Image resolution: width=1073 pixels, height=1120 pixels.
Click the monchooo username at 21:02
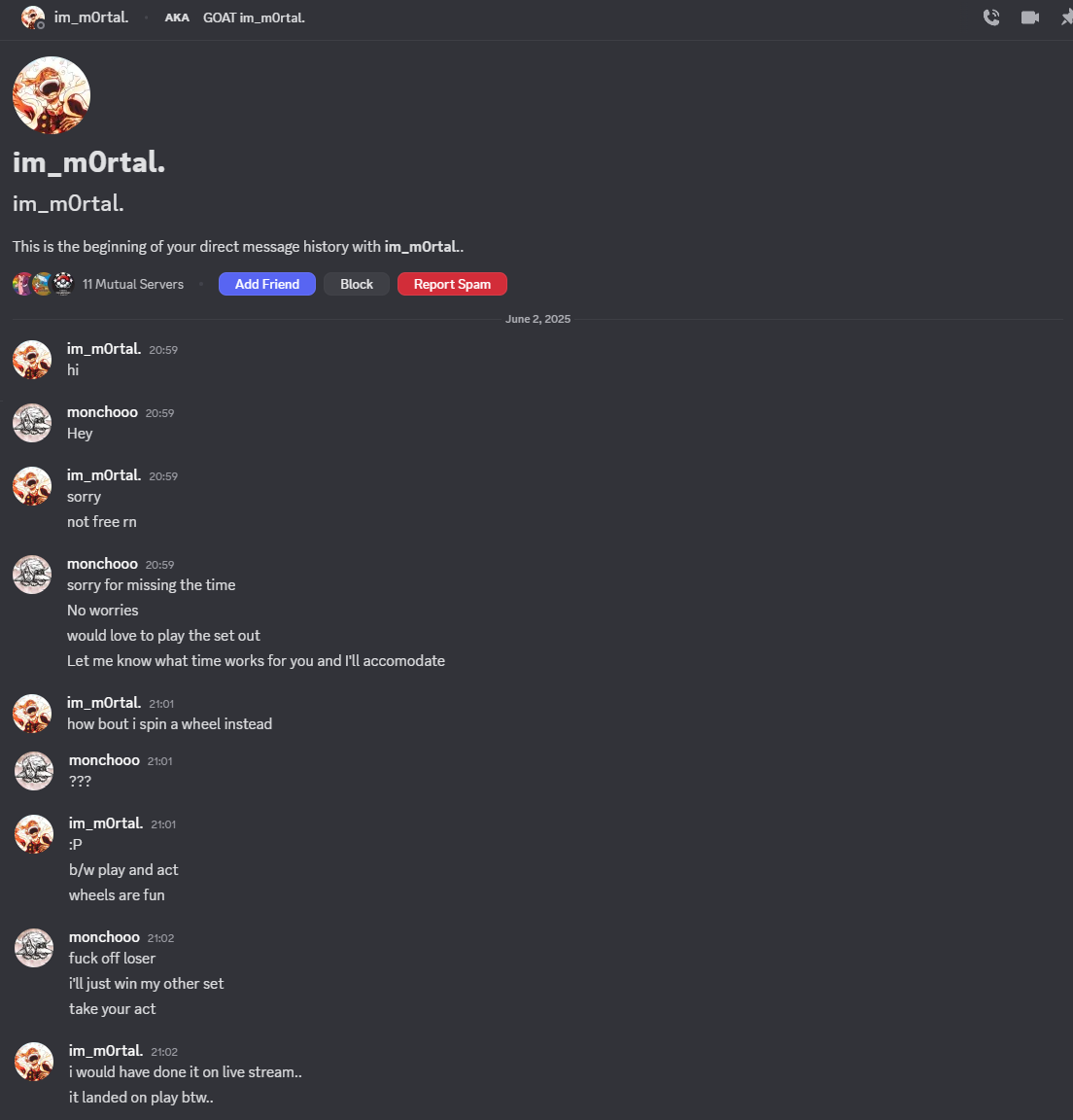pyautogui.click(x=104, y=937)
